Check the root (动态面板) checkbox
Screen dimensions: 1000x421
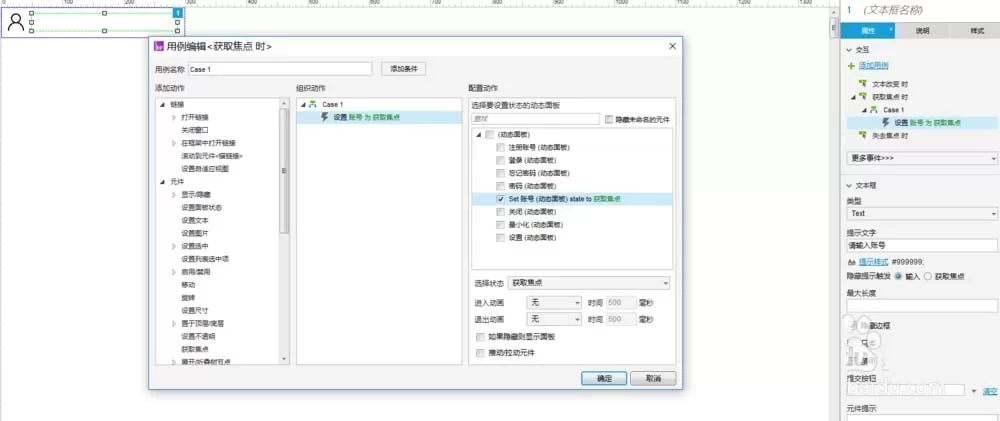pyautogui.click(x=490, y=135)
